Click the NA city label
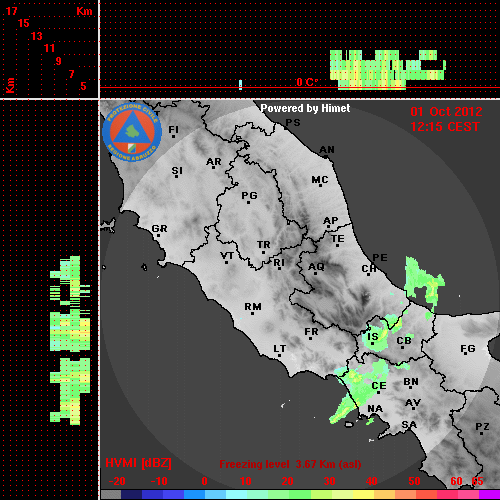This screenshot has height=500, width=500. 375,409
